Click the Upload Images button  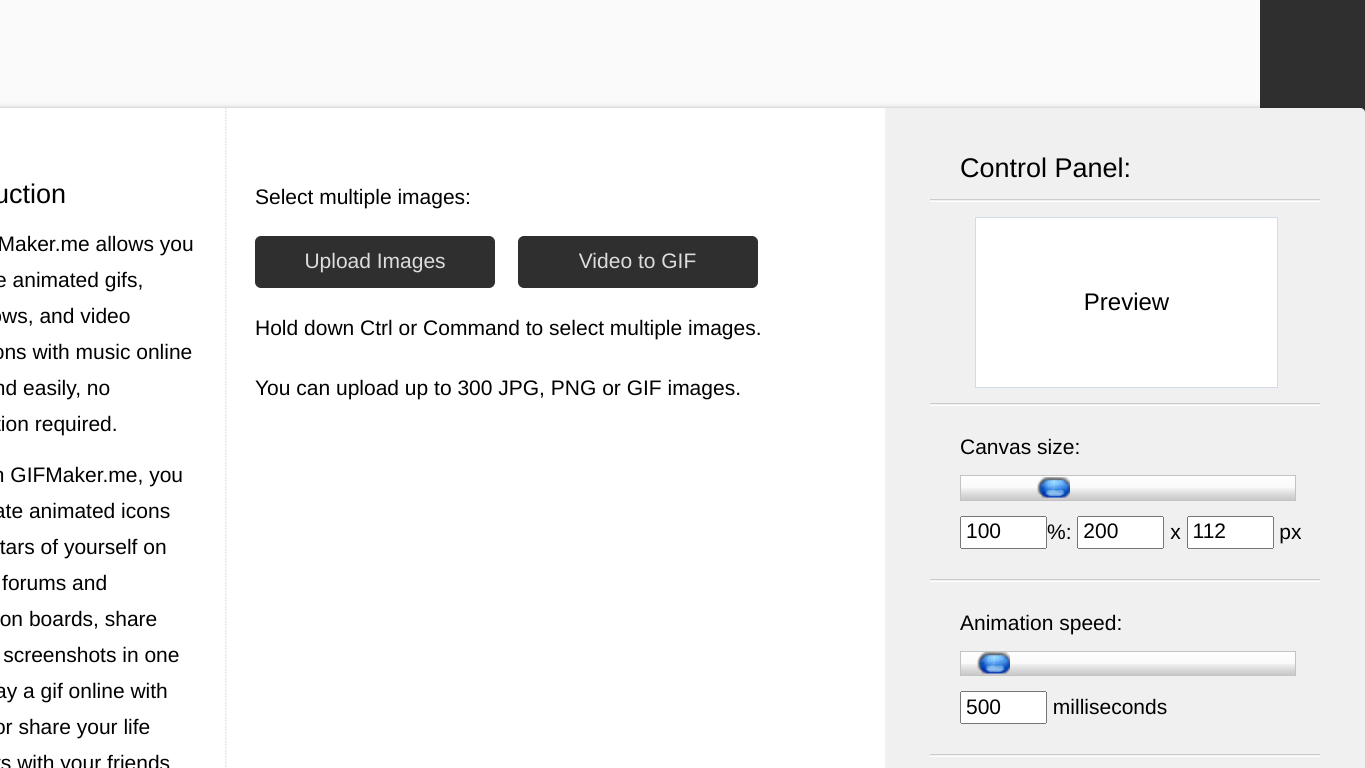click(375, 262)
